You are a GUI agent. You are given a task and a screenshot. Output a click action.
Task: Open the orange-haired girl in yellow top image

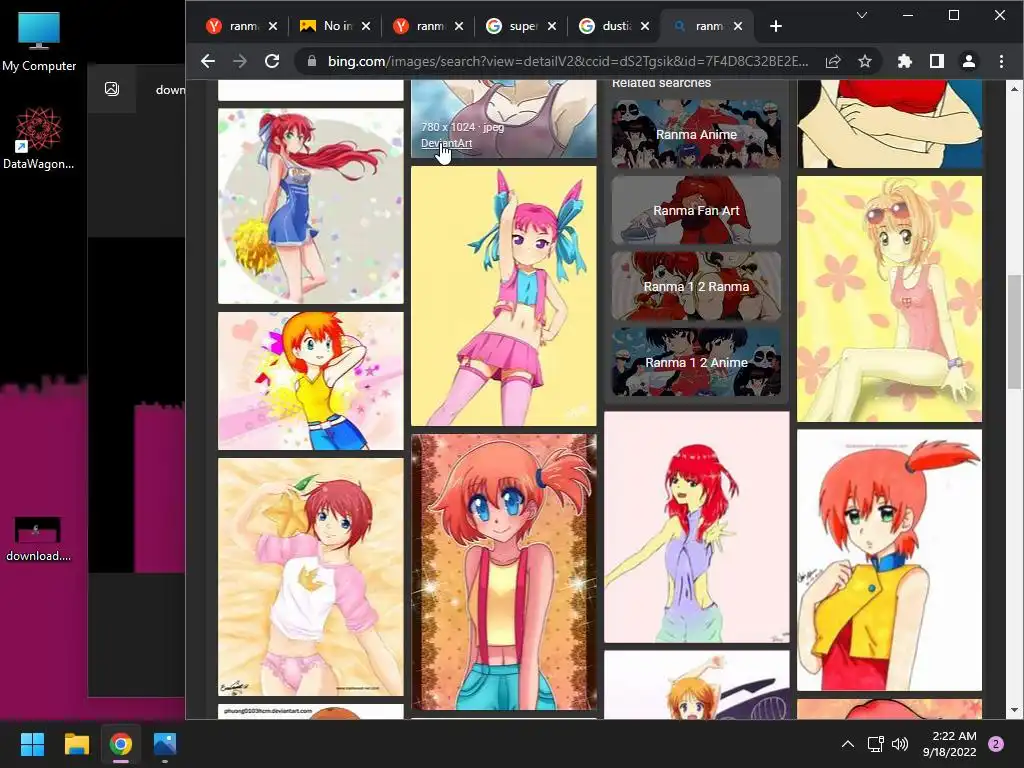click(311, 381)
